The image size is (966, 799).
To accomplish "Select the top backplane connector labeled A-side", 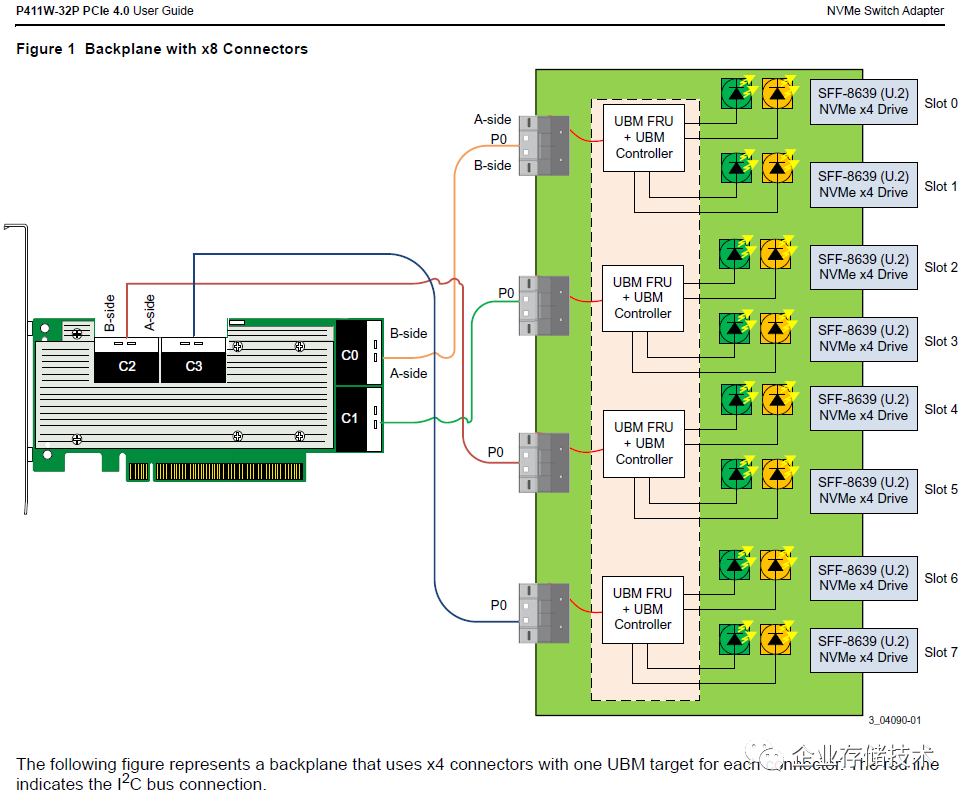I will click(544, 146).
